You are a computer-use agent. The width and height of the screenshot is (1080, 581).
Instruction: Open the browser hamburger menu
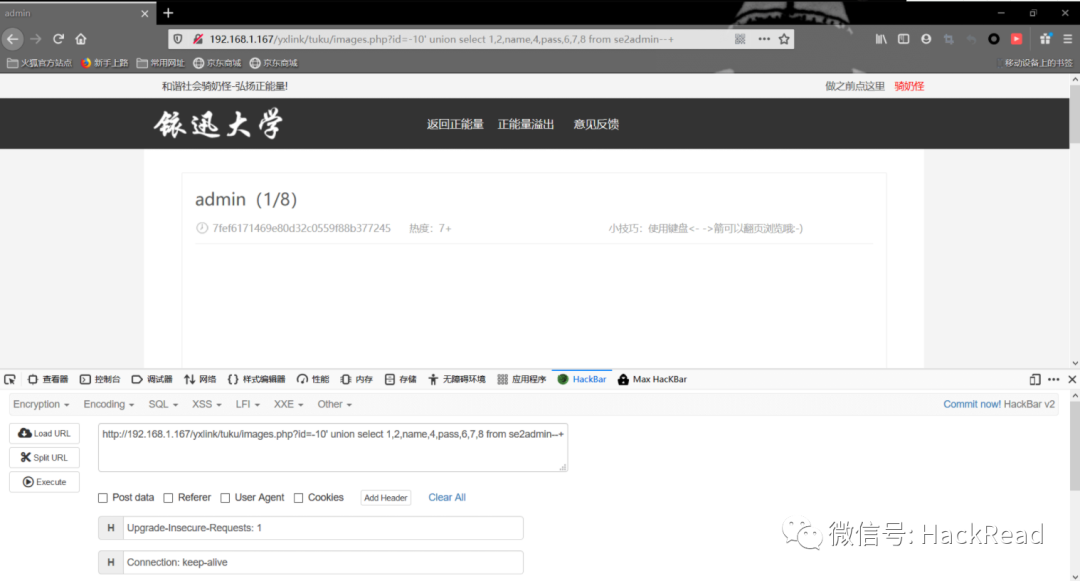tap(1067, 39)
